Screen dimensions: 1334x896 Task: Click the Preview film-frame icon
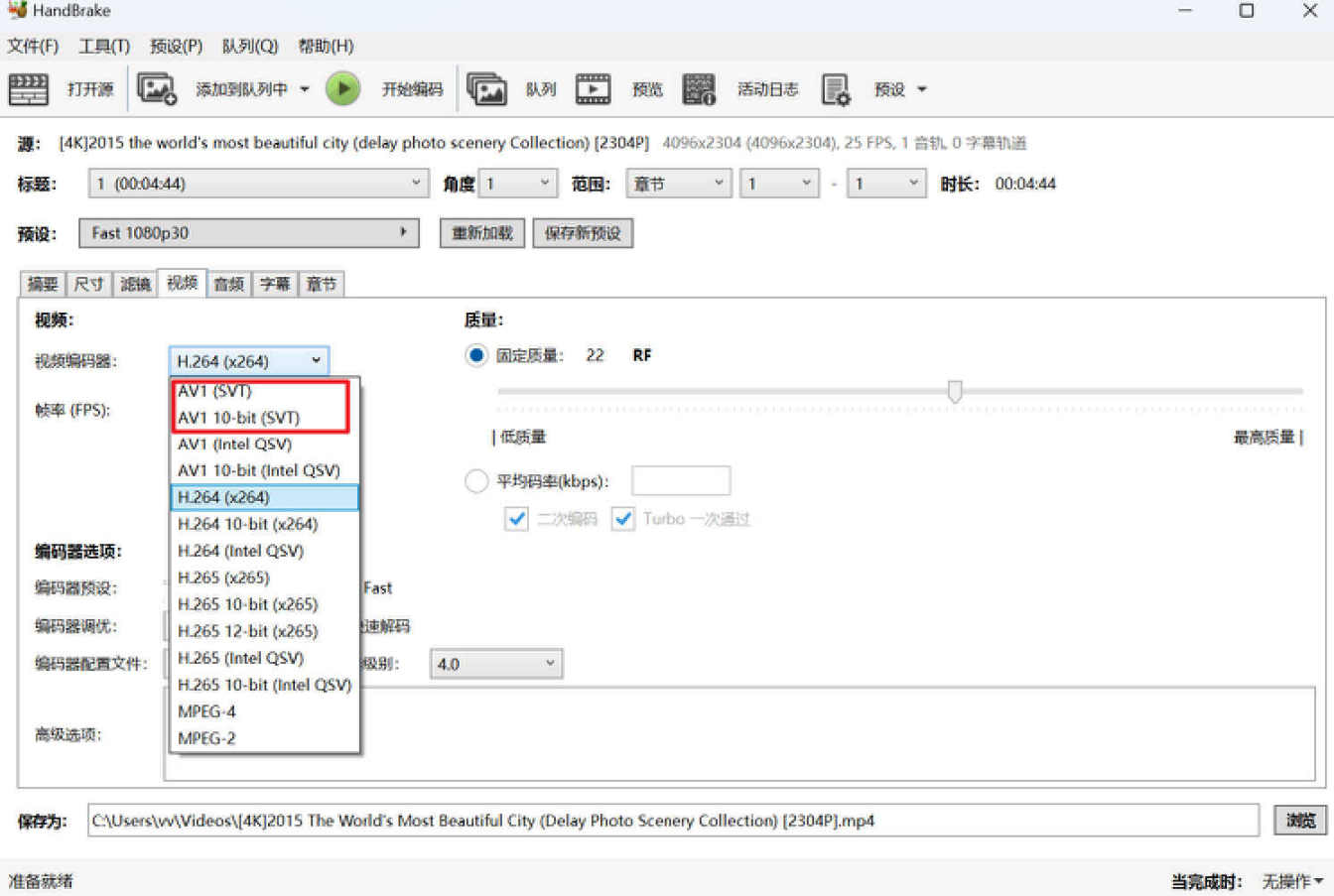point(593,89)
